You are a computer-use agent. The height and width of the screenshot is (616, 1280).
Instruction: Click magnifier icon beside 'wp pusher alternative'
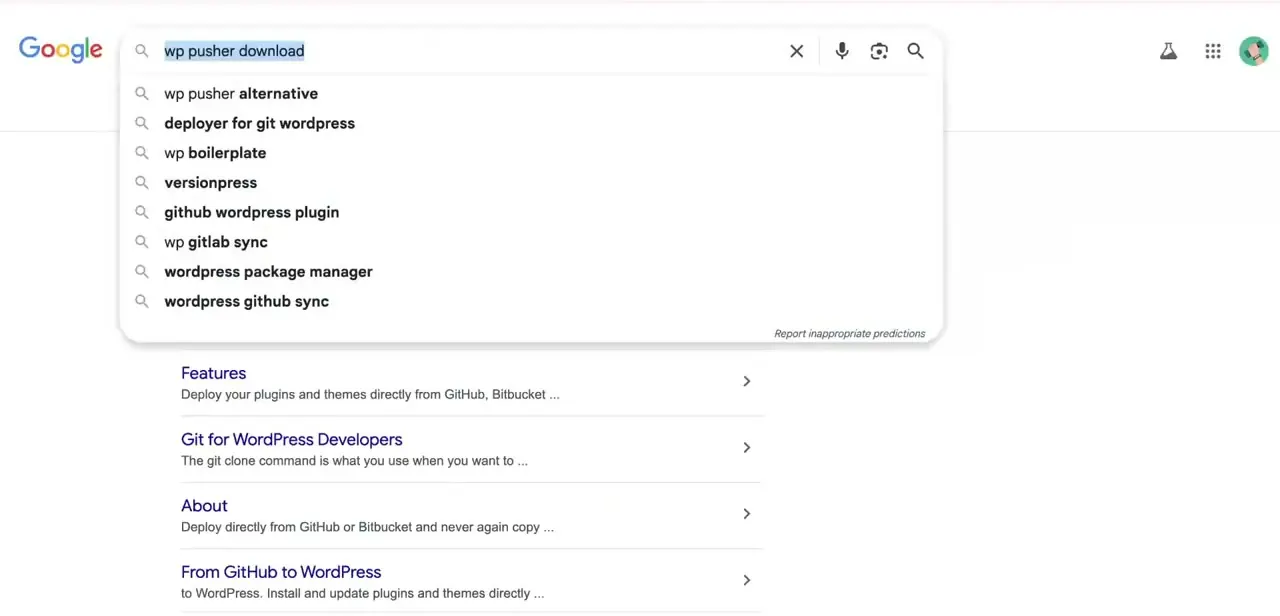142,94
